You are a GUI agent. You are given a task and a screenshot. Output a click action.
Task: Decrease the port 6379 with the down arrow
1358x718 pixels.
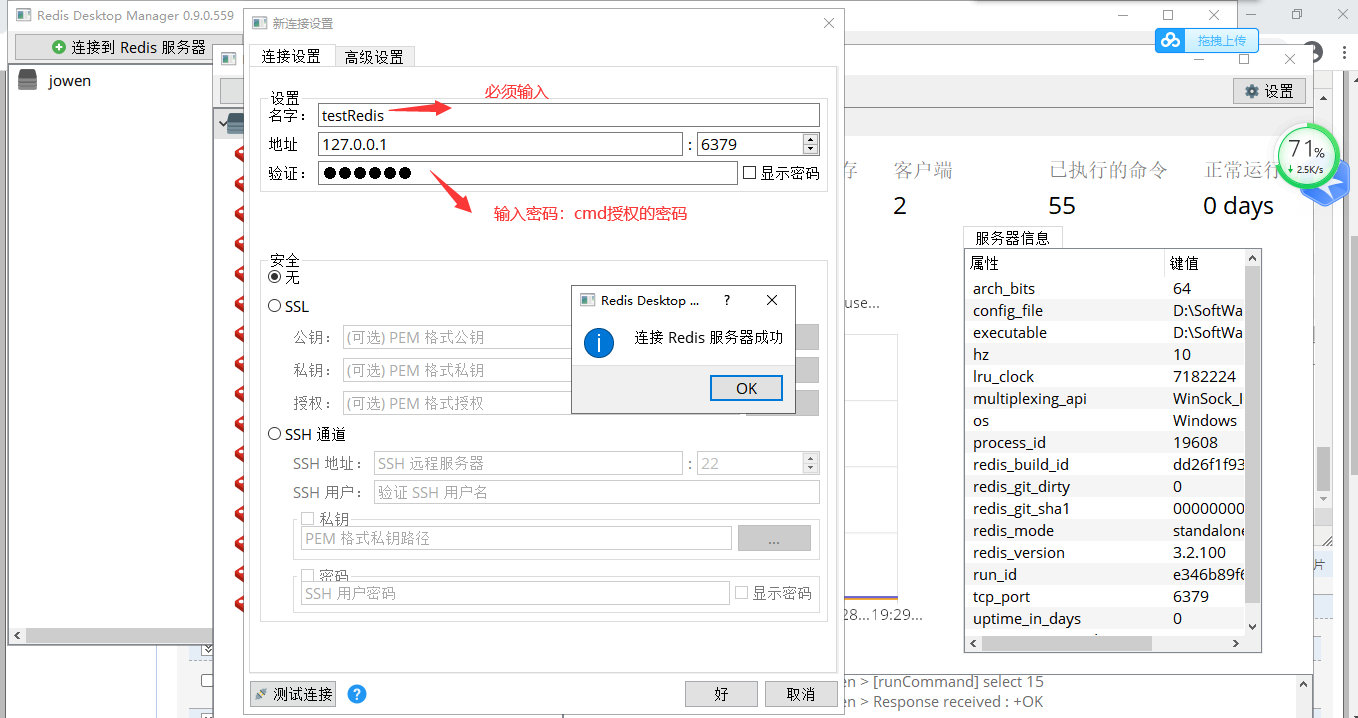pyautogui.click(x=811, y=150)
